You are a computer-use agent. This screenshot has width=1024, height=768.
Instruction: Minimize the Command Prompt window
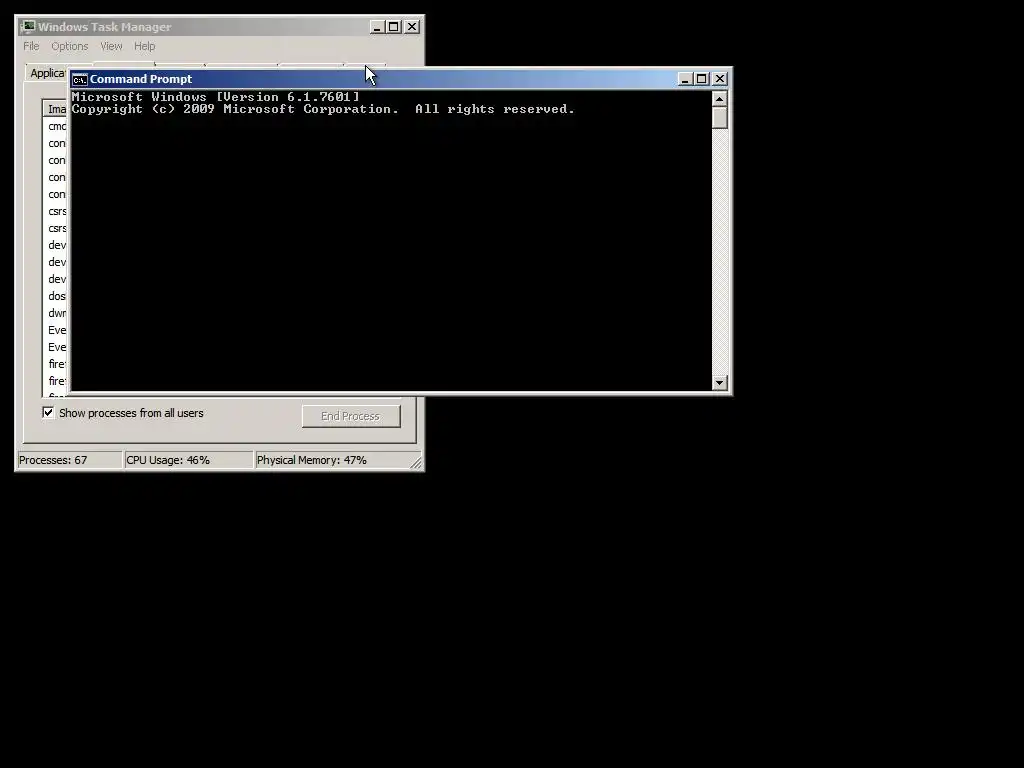click(x=684, y=79)
